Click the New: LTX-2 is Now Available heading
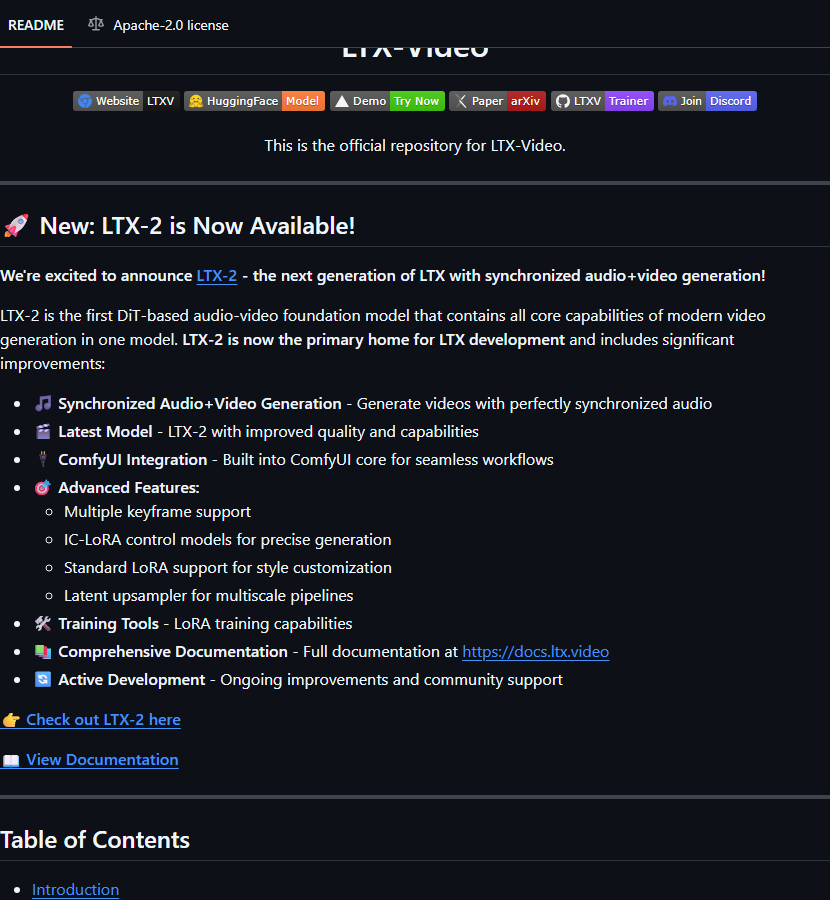830x900 pixels. (197, 226)
